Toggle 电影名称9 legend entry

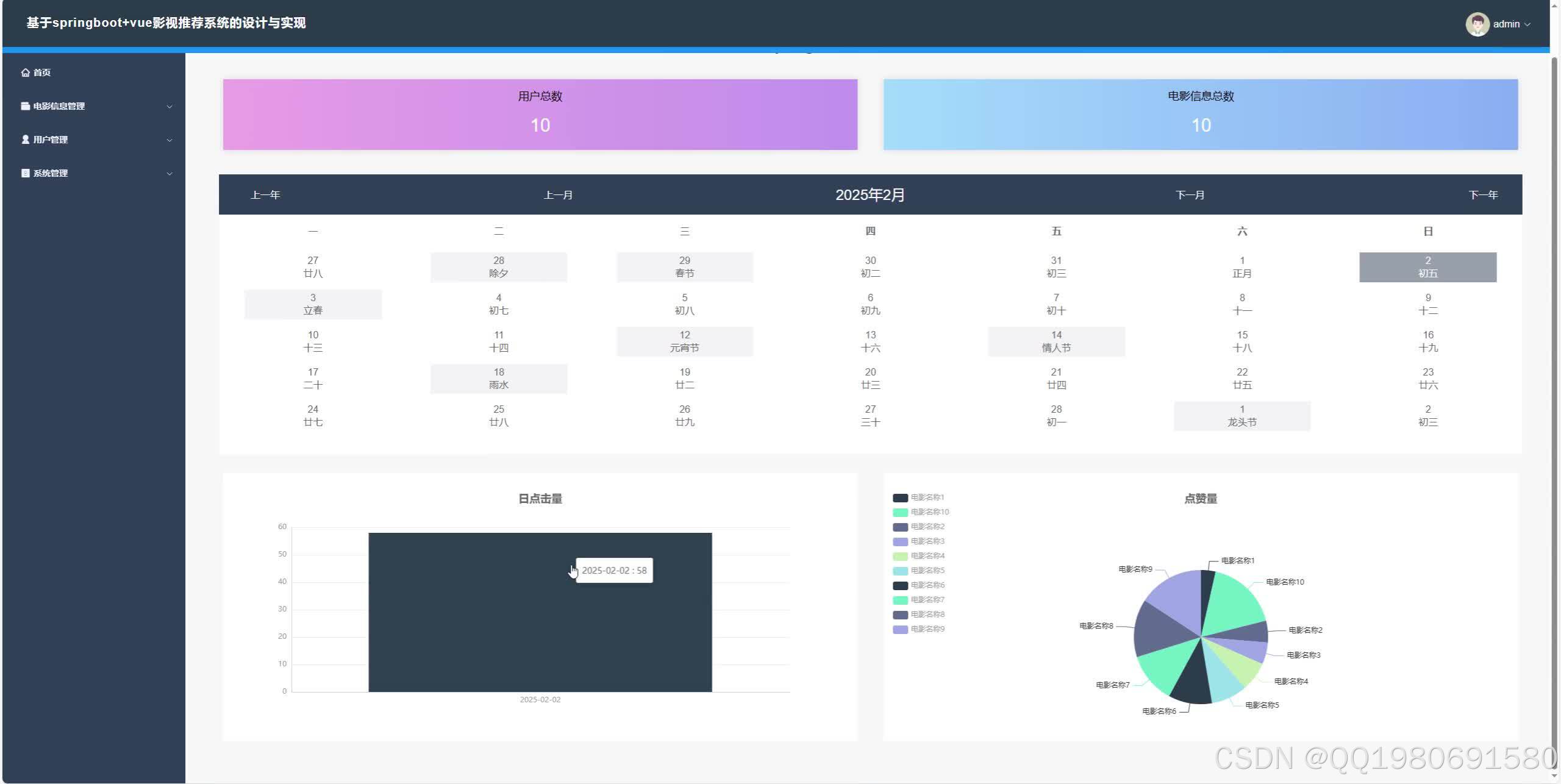[x=927, y=629]
